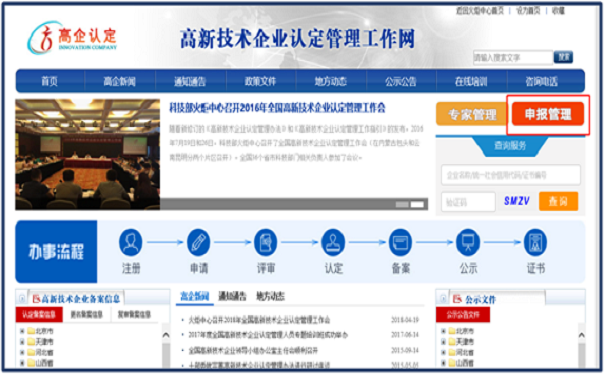The width and height of the screenshot is (605, 375).
Task: Click the red 申报管理 button
Action: pos(548,114)
